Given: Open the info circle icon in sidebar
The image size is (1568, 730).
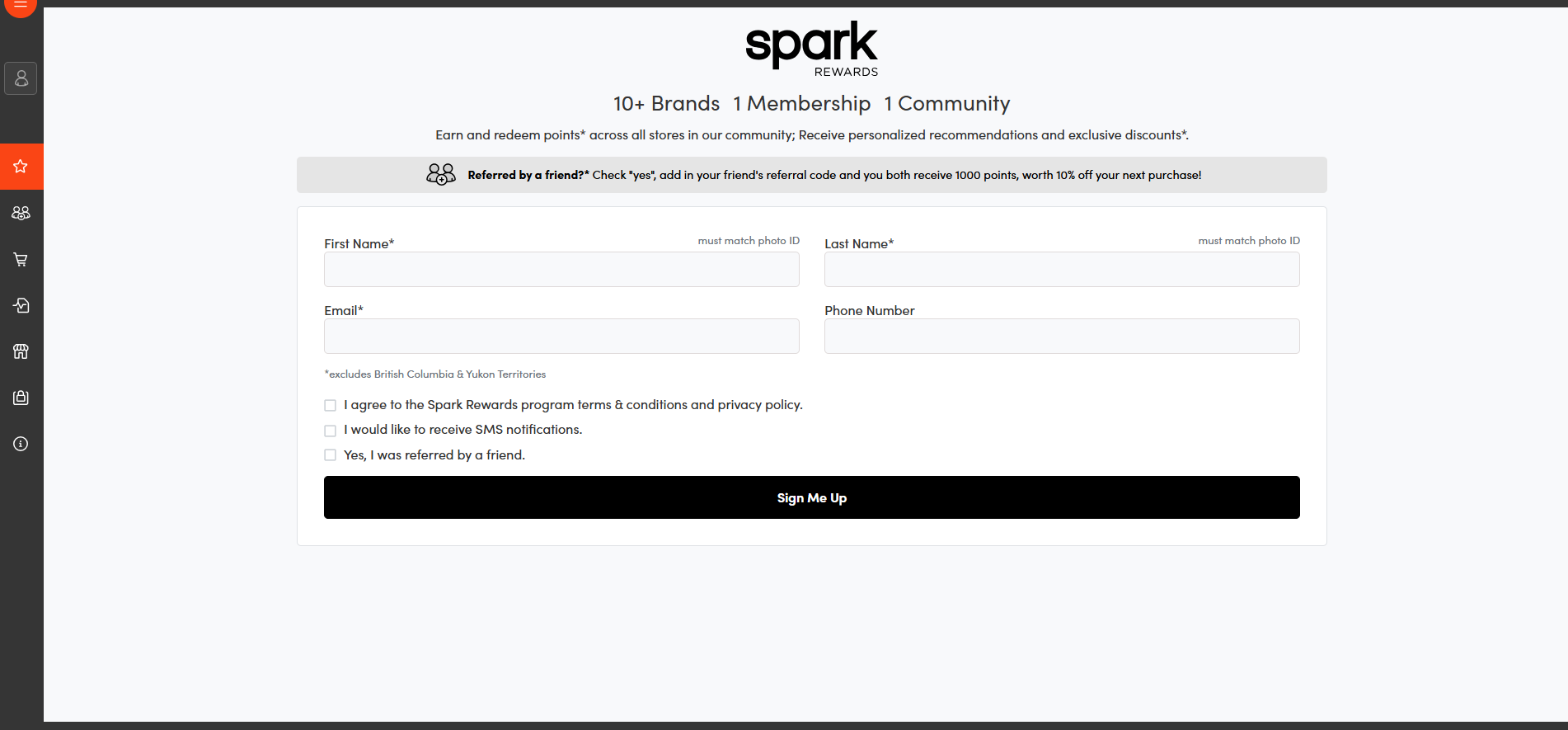Looking at the screenshot, I should coord(21,444).
